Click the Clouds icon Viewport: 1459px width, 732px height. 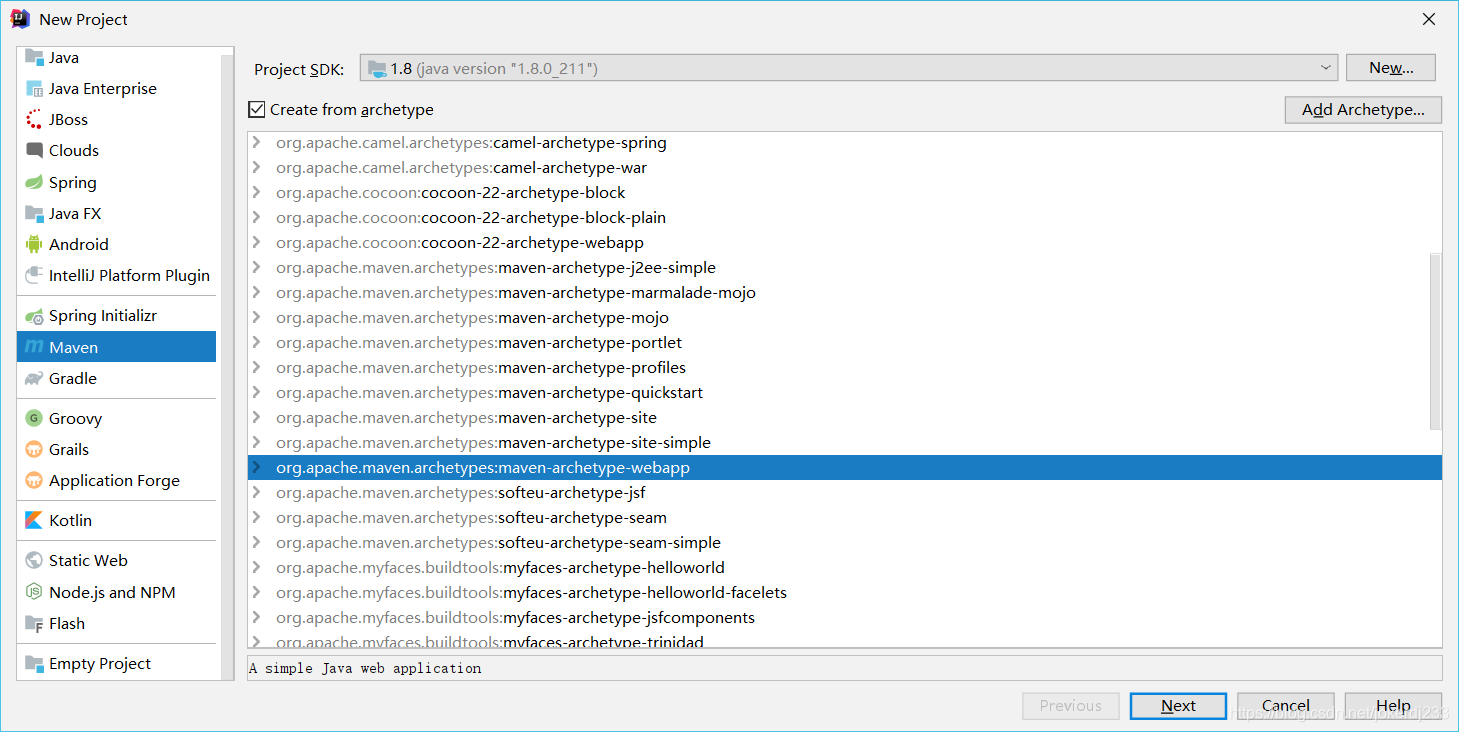(x=34, y=150)
